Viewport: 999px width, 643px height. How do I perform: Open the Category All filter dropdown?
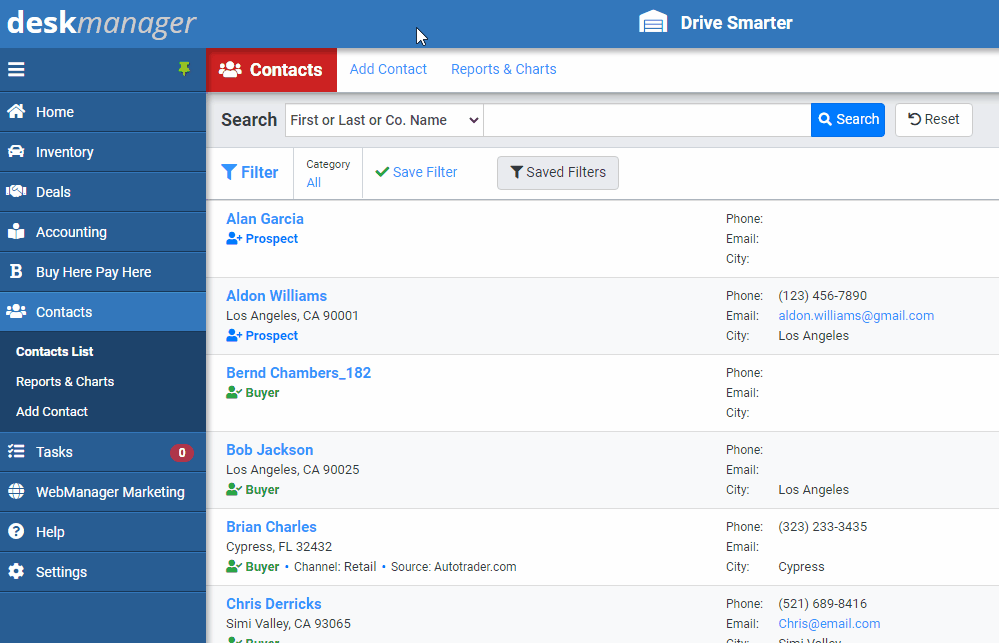point(327,173)
